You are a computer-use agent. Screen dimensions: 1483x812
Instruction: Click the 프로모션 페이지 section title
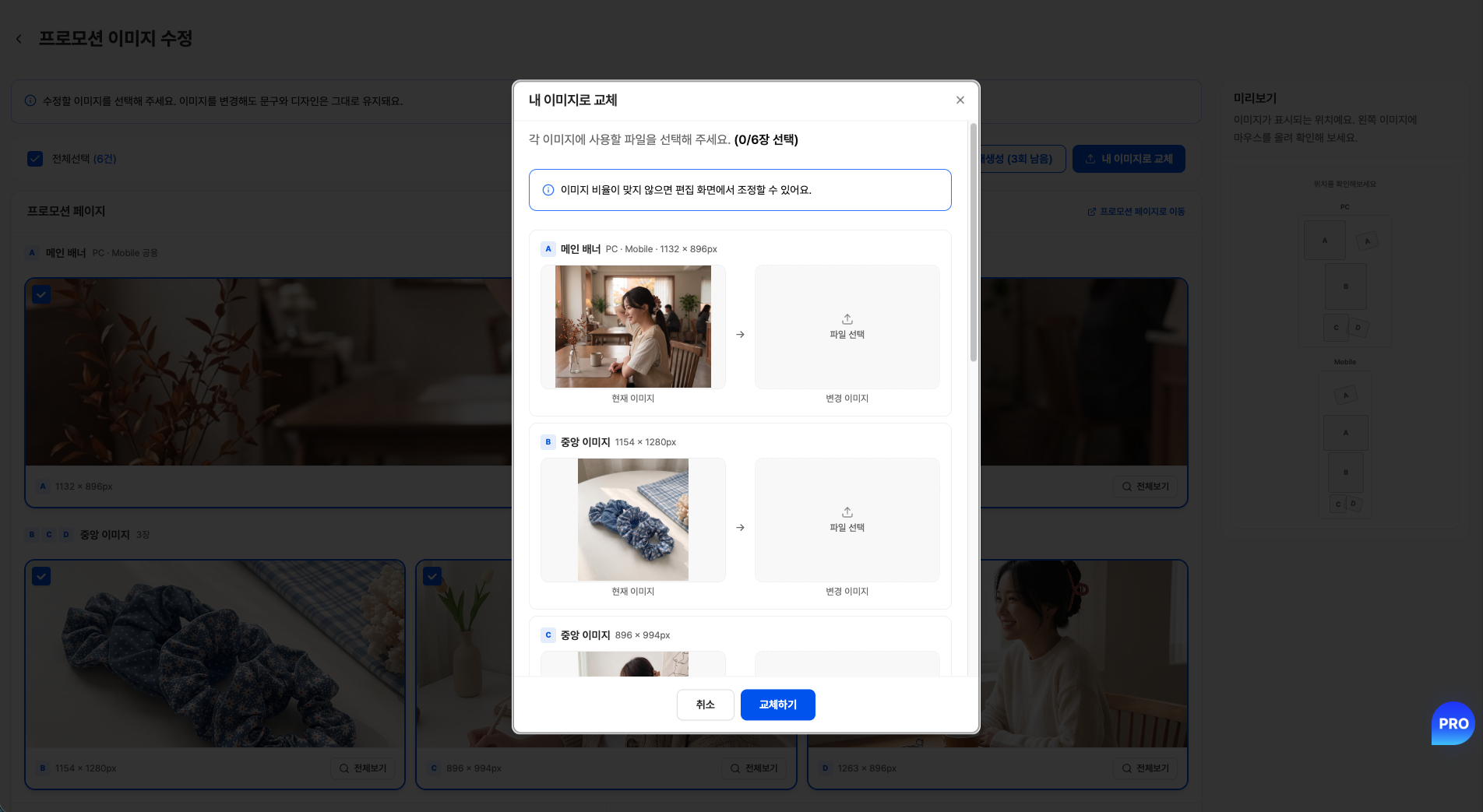tap(66, 211)
